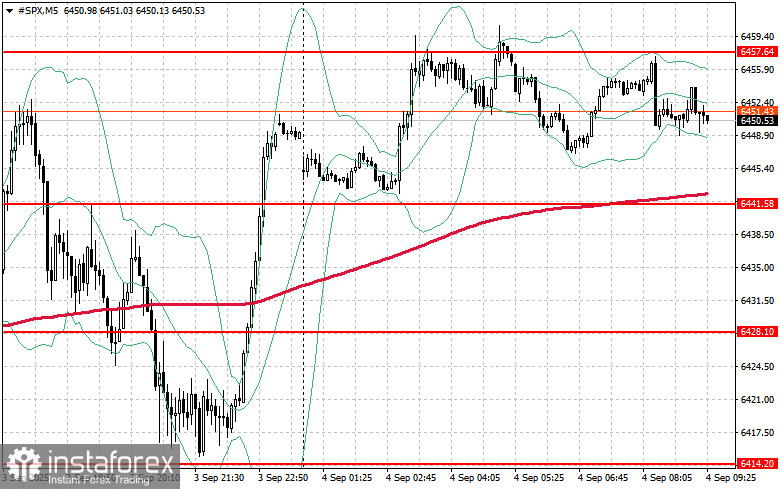This screenshot has width=781, height=489.
Task: Click the 6448.90 price scale label
Action: click(x=758, y=135)
